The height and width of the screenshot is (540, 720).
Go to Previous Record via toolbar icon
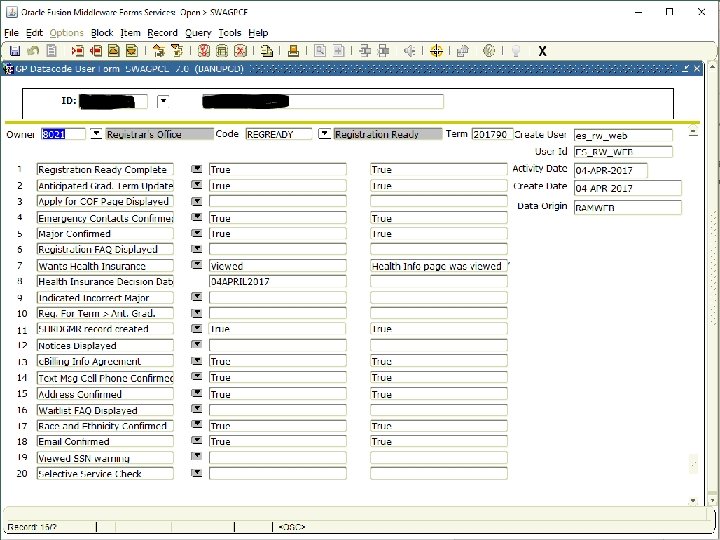coord(113,51)
